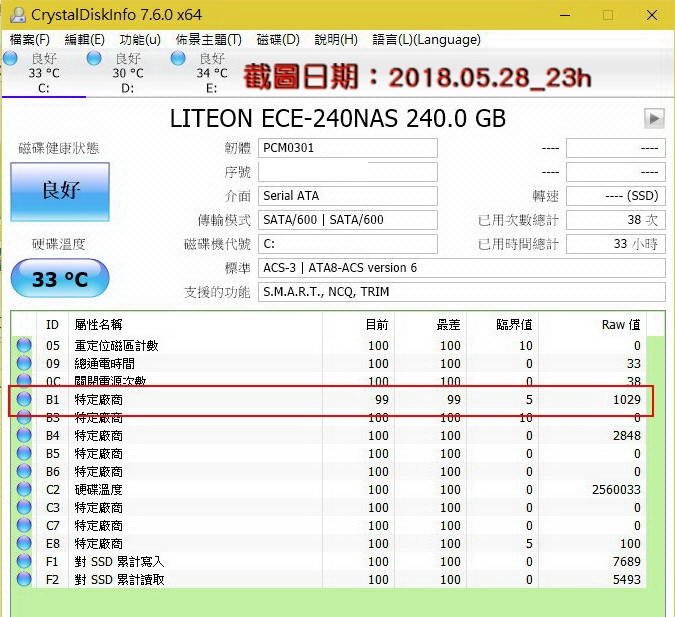
Task: Click the Serial ATA interface field
Action: [348, 196]
